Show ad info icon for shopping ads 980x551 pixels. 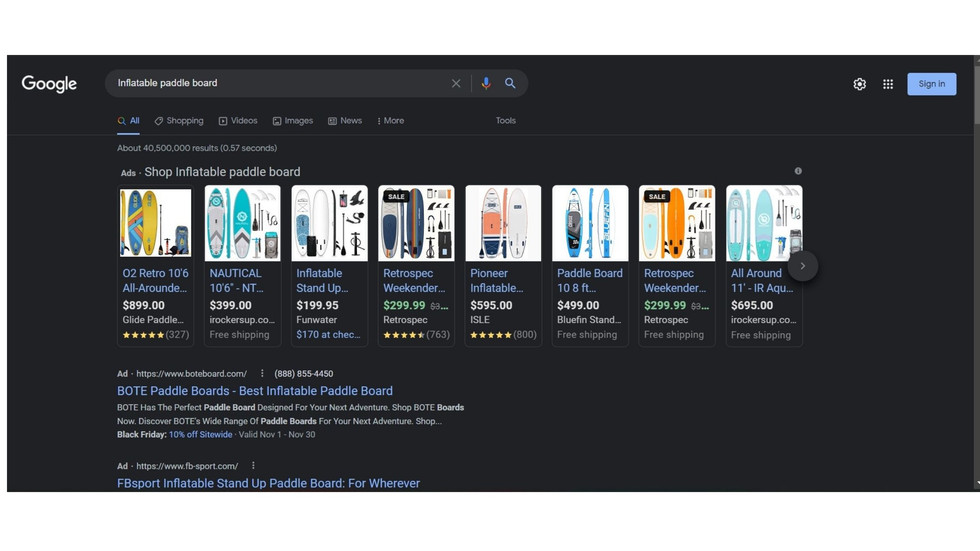(x=798, y=171)
